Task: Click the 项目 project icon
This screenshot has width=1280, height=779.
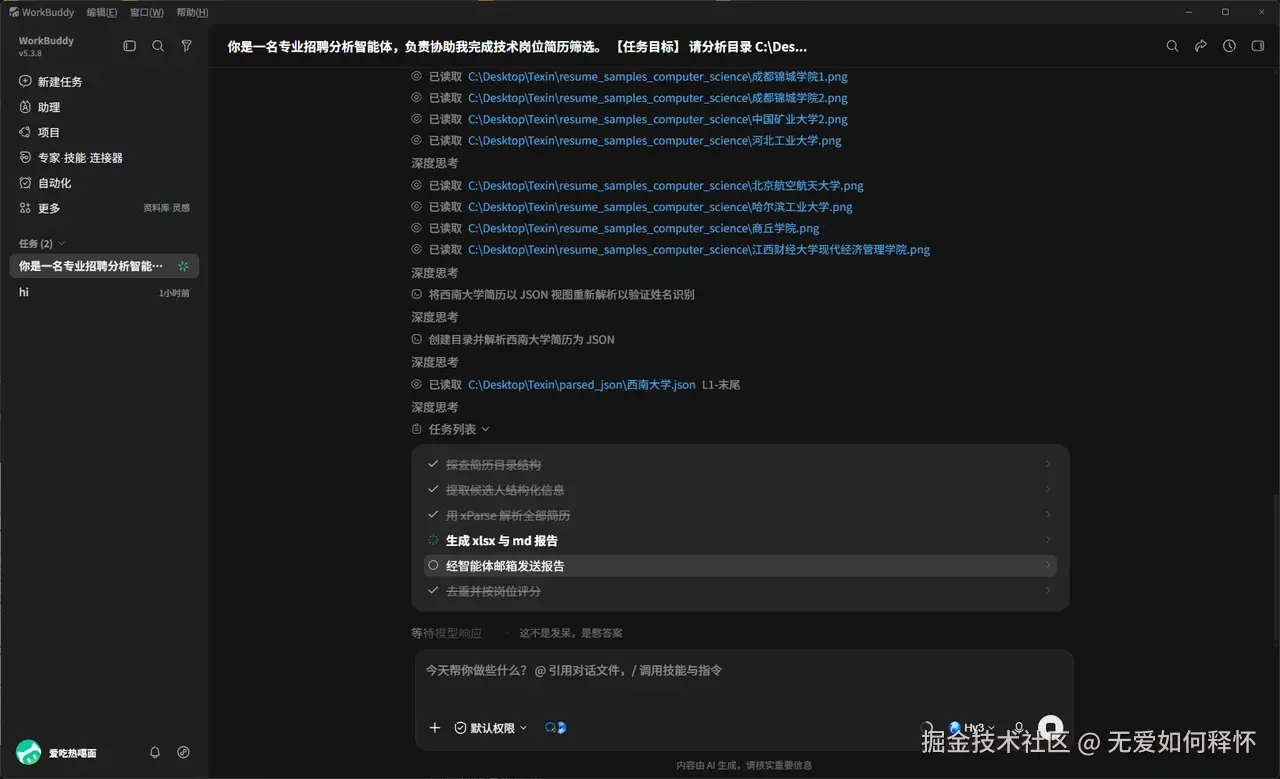Action: (x=26, y=132)
